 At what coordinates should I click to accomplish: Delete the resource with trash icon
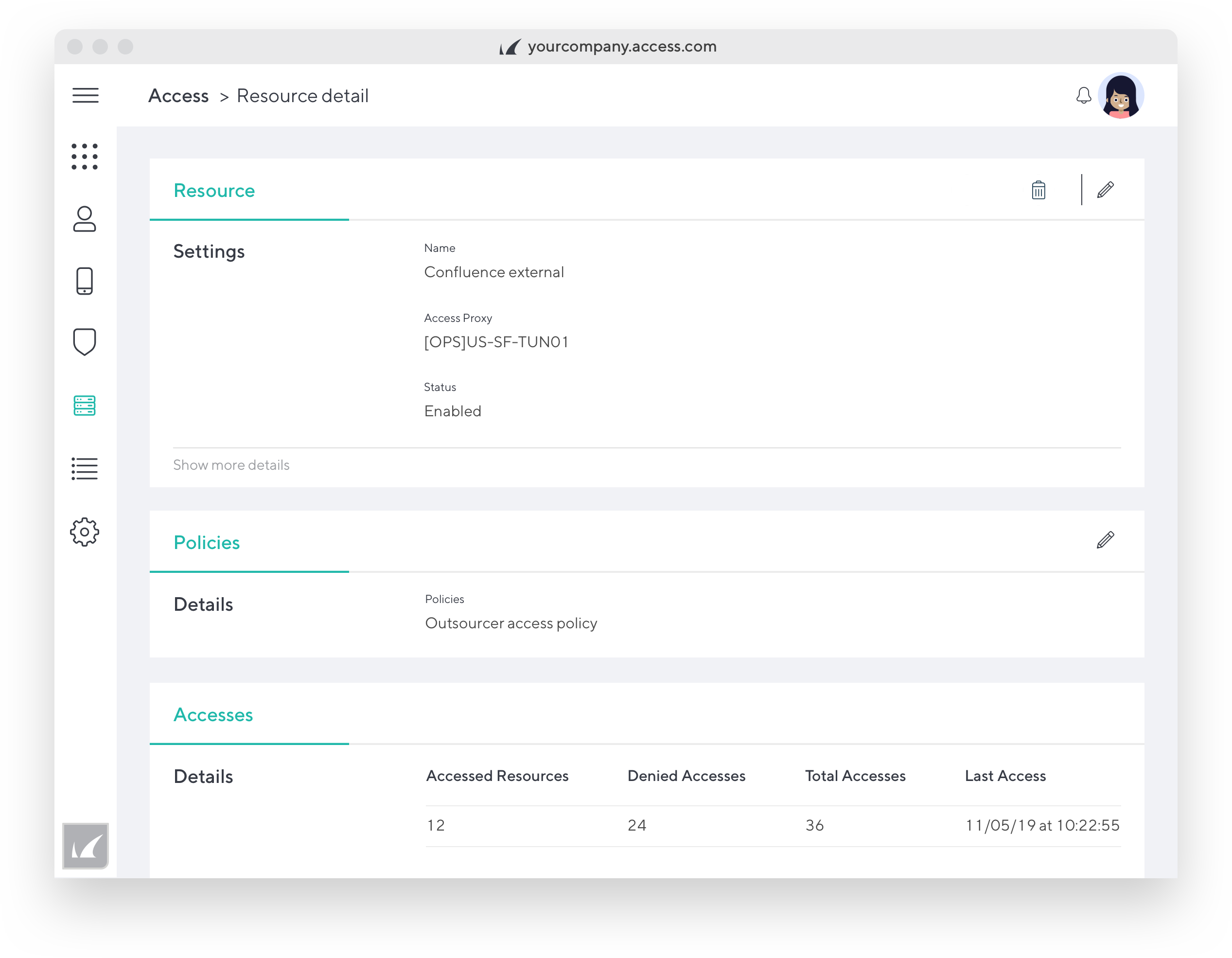(1038, 190)
